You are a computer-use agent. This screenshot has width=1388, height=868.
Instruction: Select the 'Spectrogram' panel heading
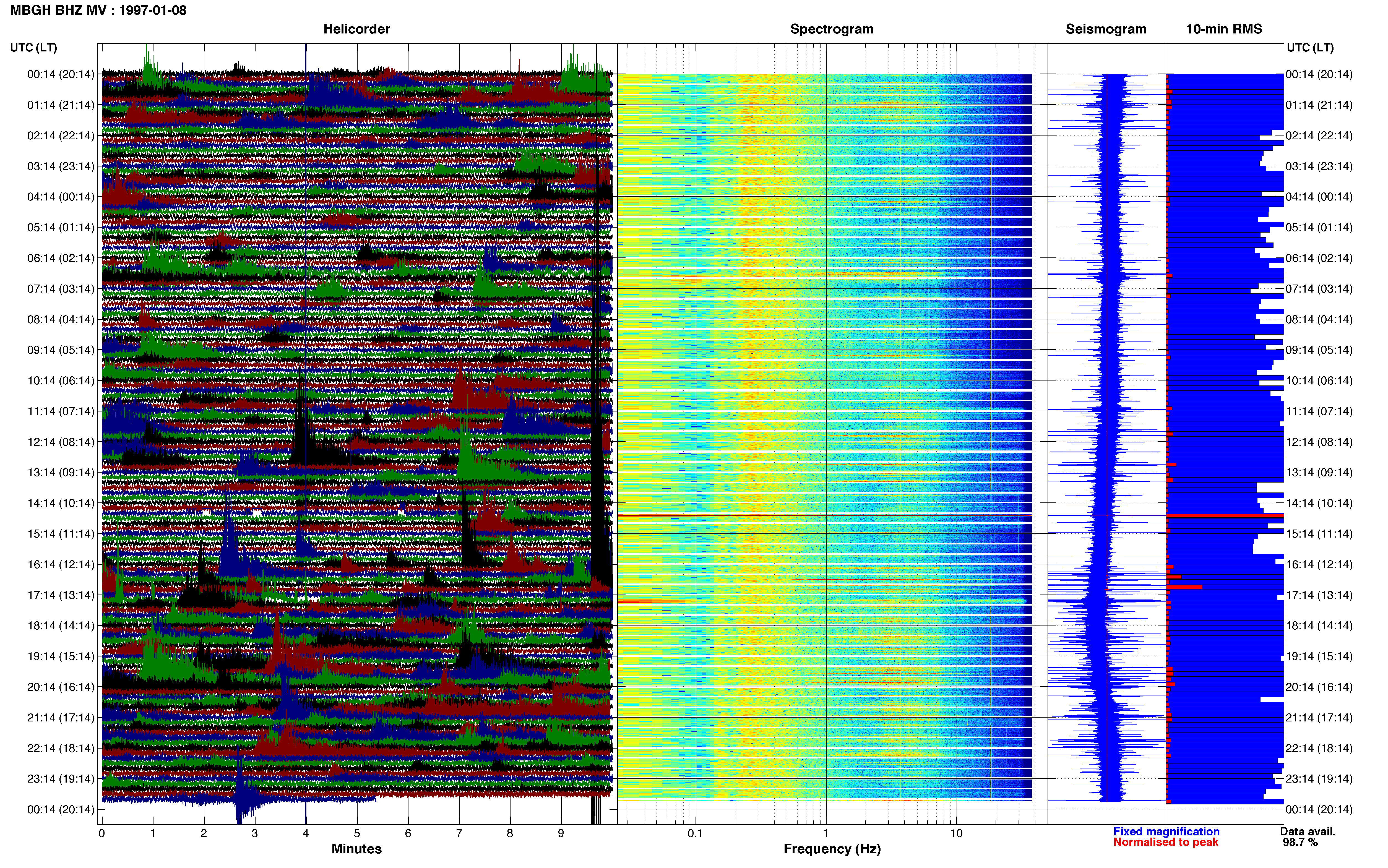(x=832, y=29)
